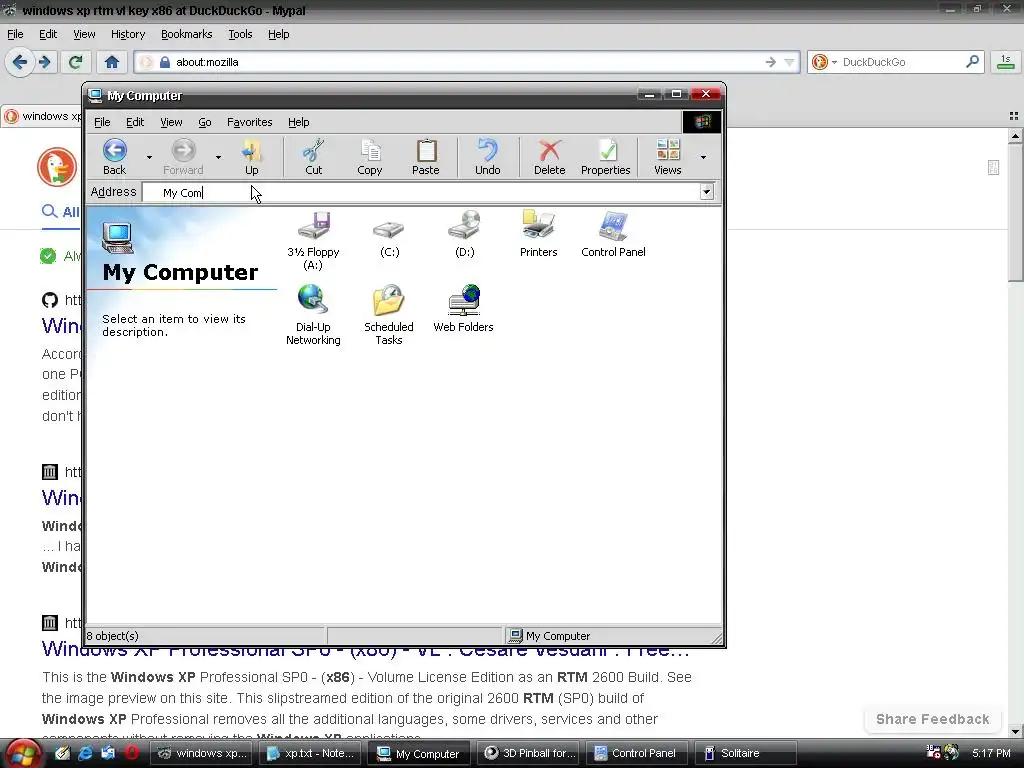The image size is (1024, 768).
Task: Launch Opera from quick launch
Action: (x=132, y=753)
